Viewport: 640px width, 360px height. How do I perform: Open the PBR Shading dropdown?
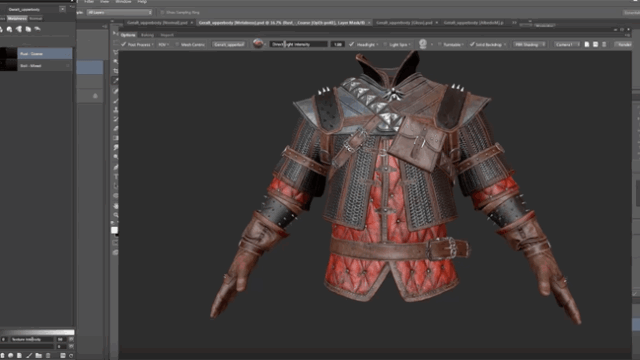(529, 44)
